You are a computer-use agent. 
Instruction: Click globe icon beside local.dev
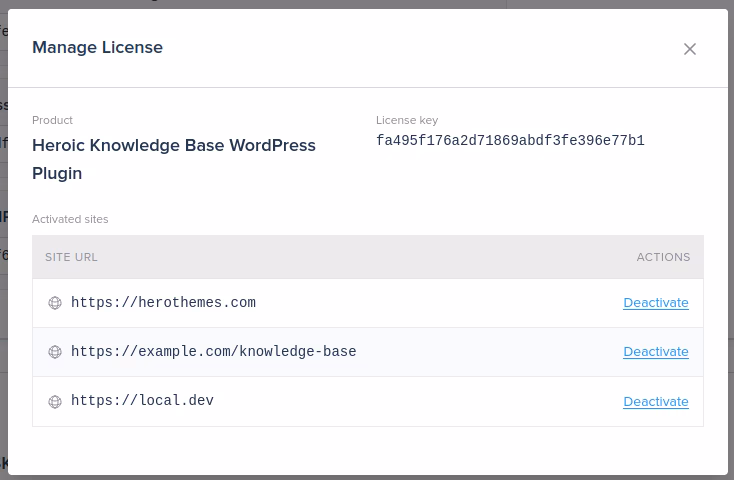(55, 401)
